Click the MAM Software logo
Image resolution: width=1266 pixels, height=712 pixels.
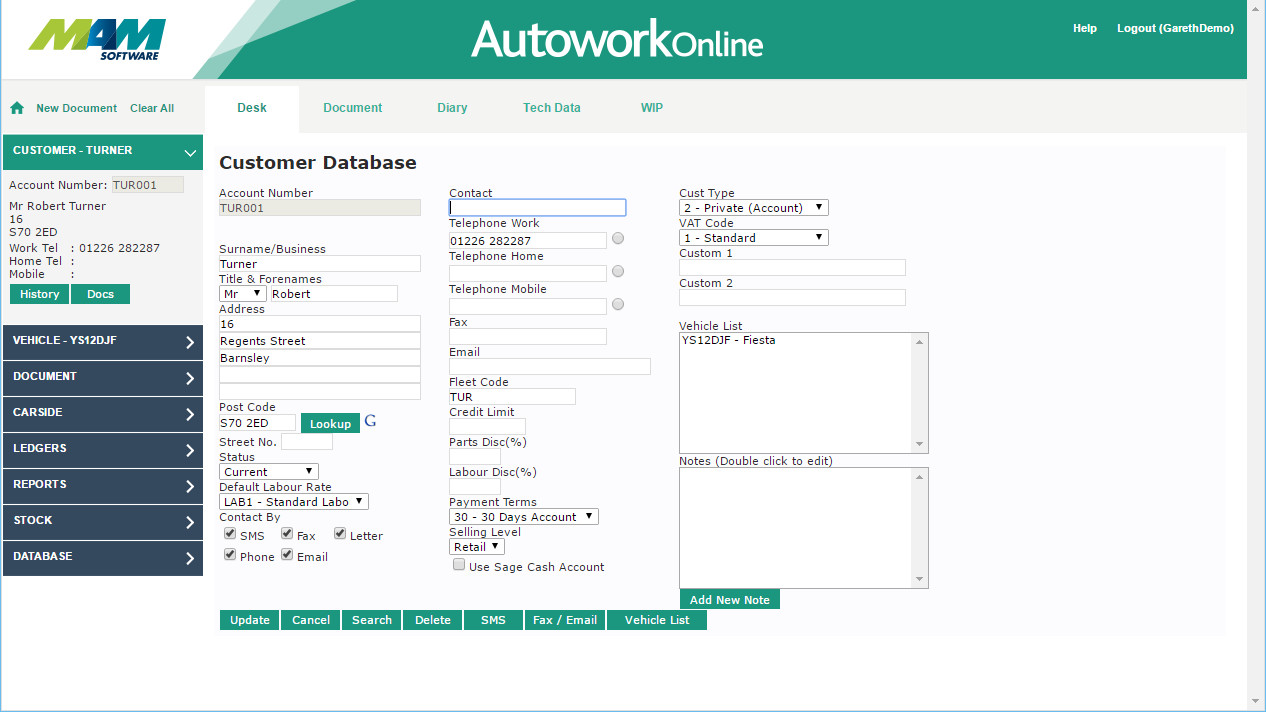[x=97, y=39]
